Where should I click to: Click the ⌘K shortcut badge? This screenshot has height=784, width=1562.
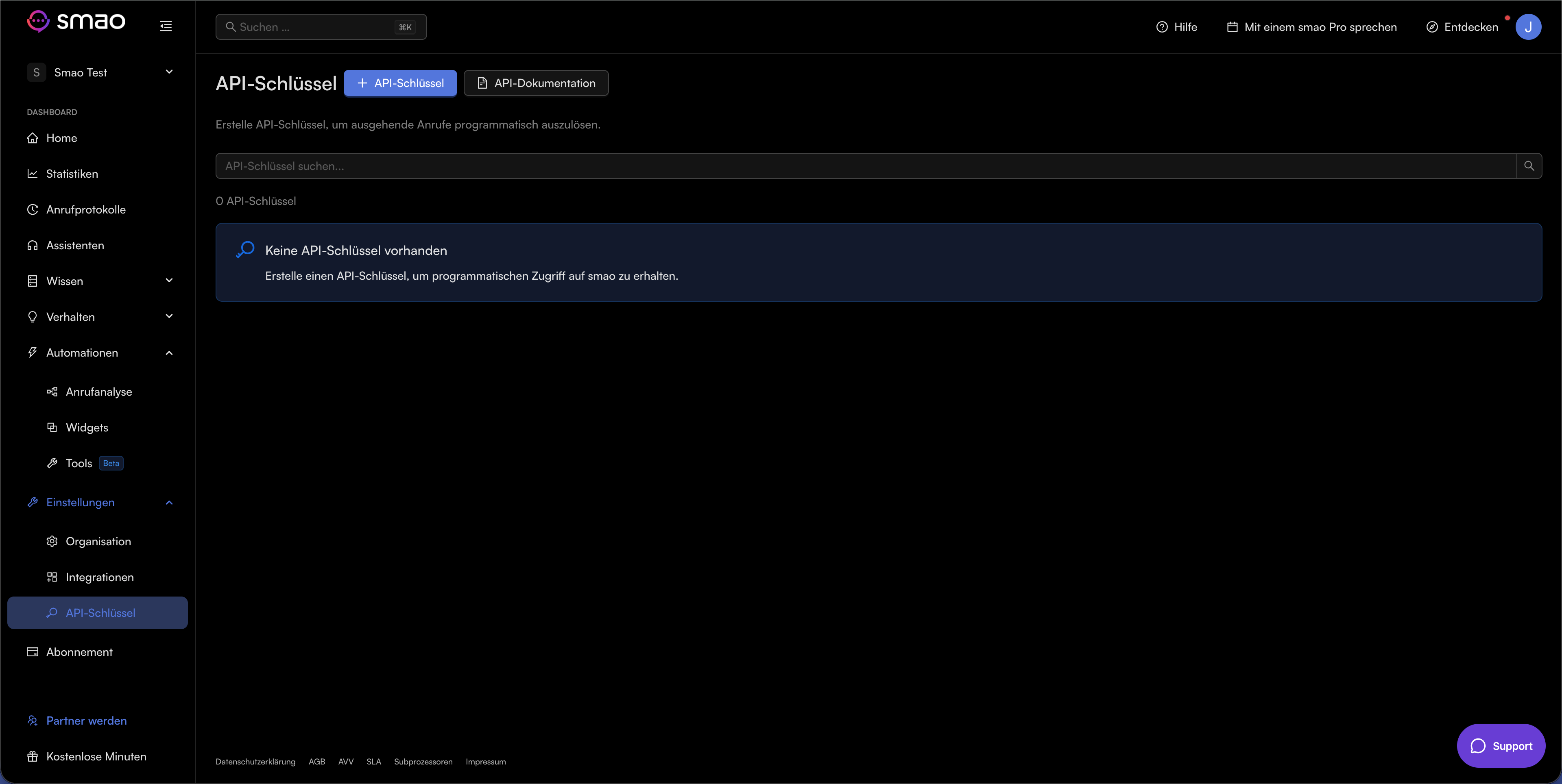click(x=405, y=27)
